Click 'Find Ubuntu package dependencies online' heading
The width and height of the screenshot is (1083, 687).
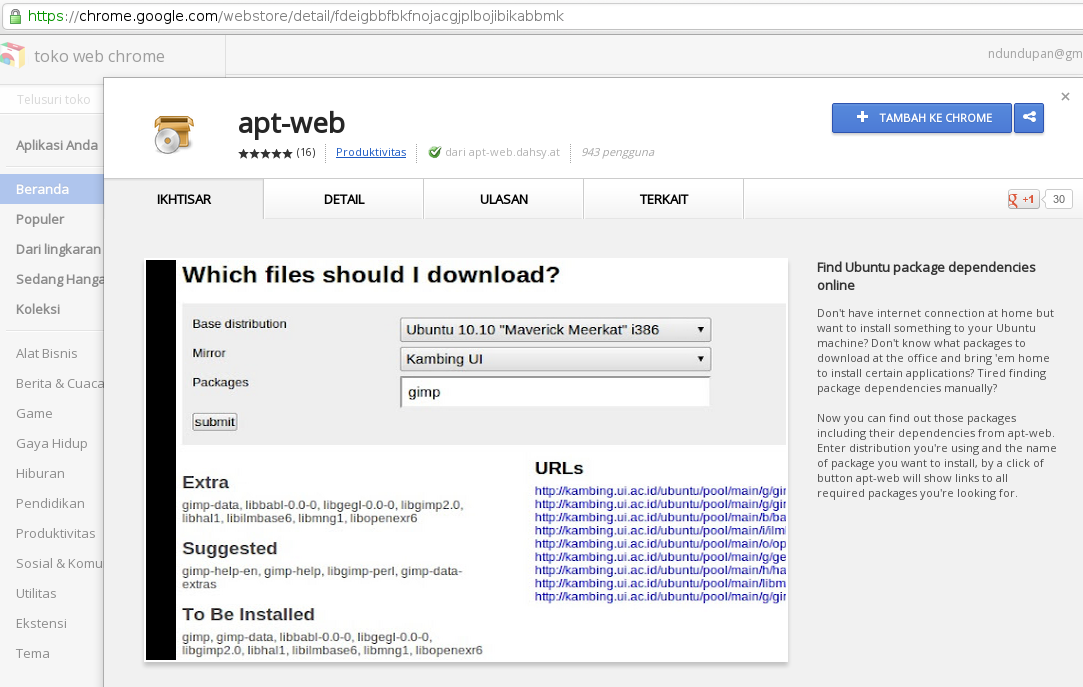point(926,276)
